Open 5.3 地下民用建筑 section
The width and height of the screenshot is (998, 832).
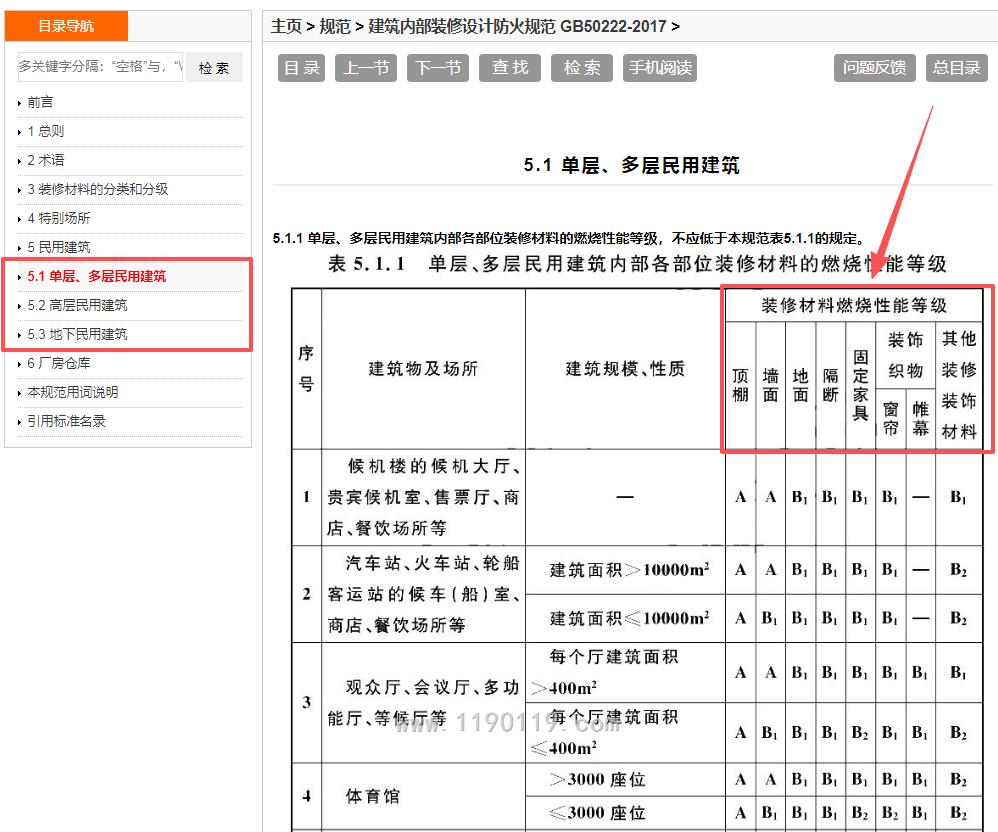[x=77, y=334]
